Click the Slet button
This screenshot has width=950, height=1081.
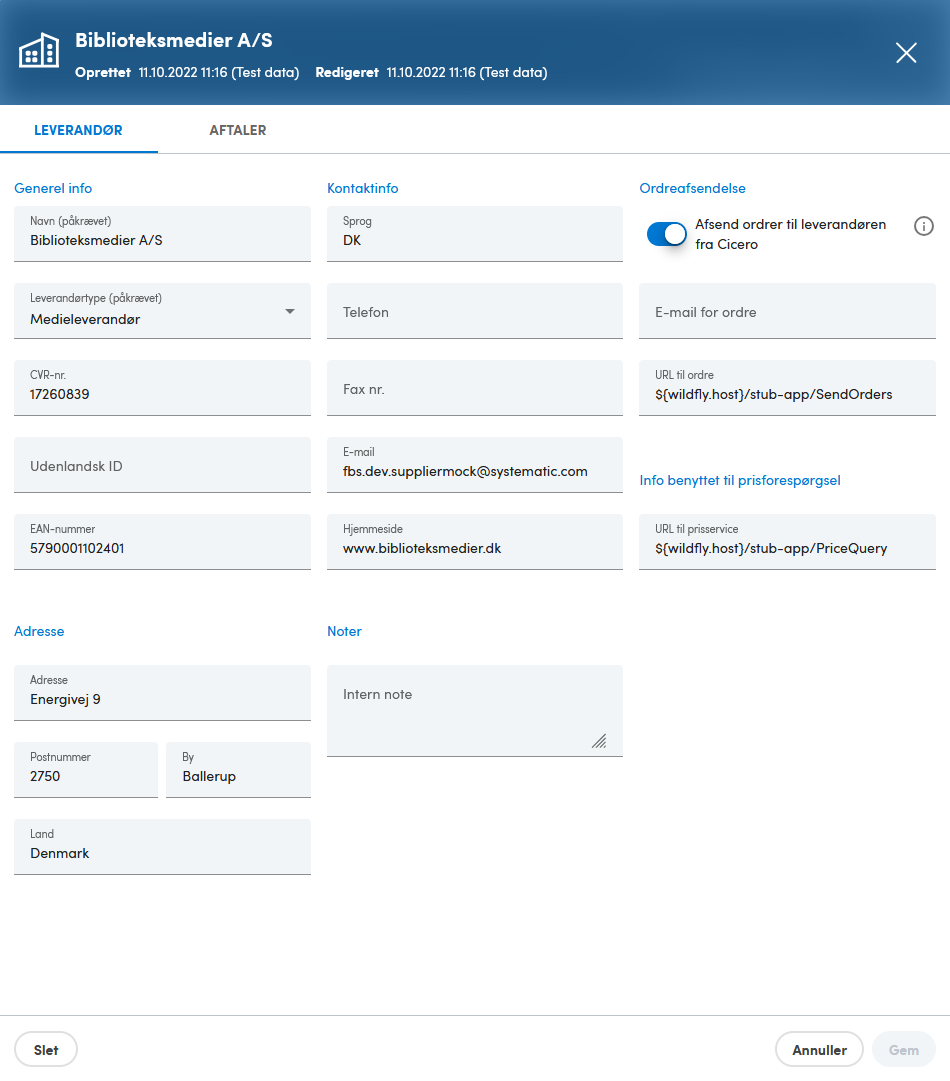pos(46,1050)
